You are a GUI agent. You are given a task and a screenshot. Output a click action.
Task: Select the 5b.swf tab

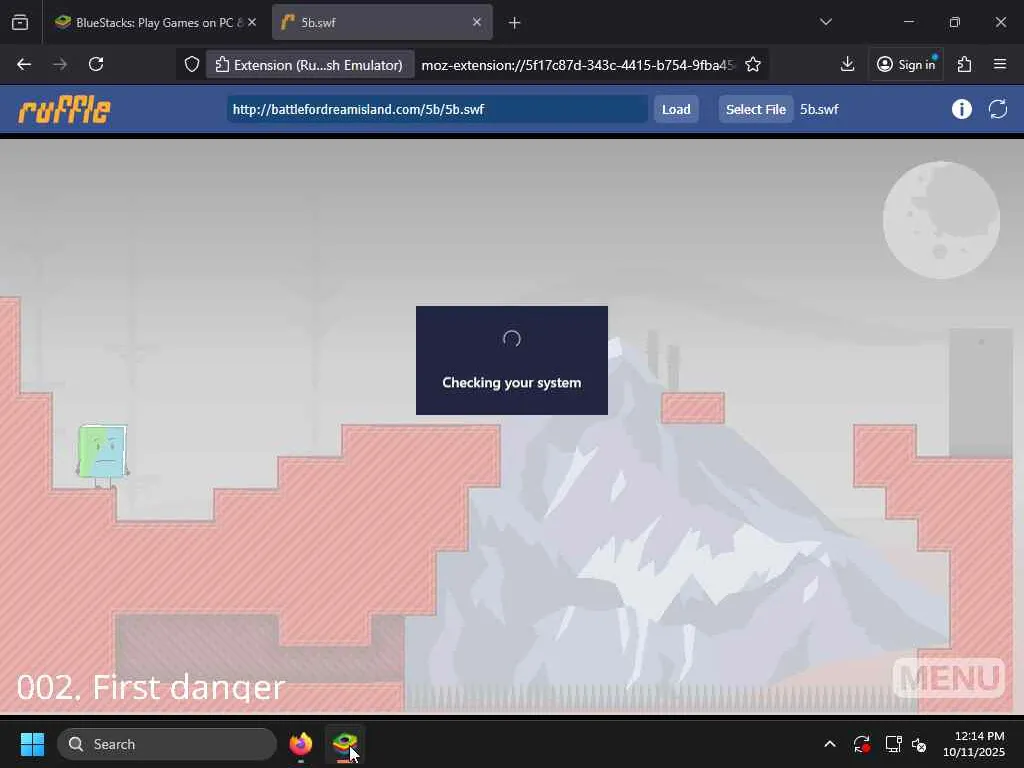tap(382, 22)
